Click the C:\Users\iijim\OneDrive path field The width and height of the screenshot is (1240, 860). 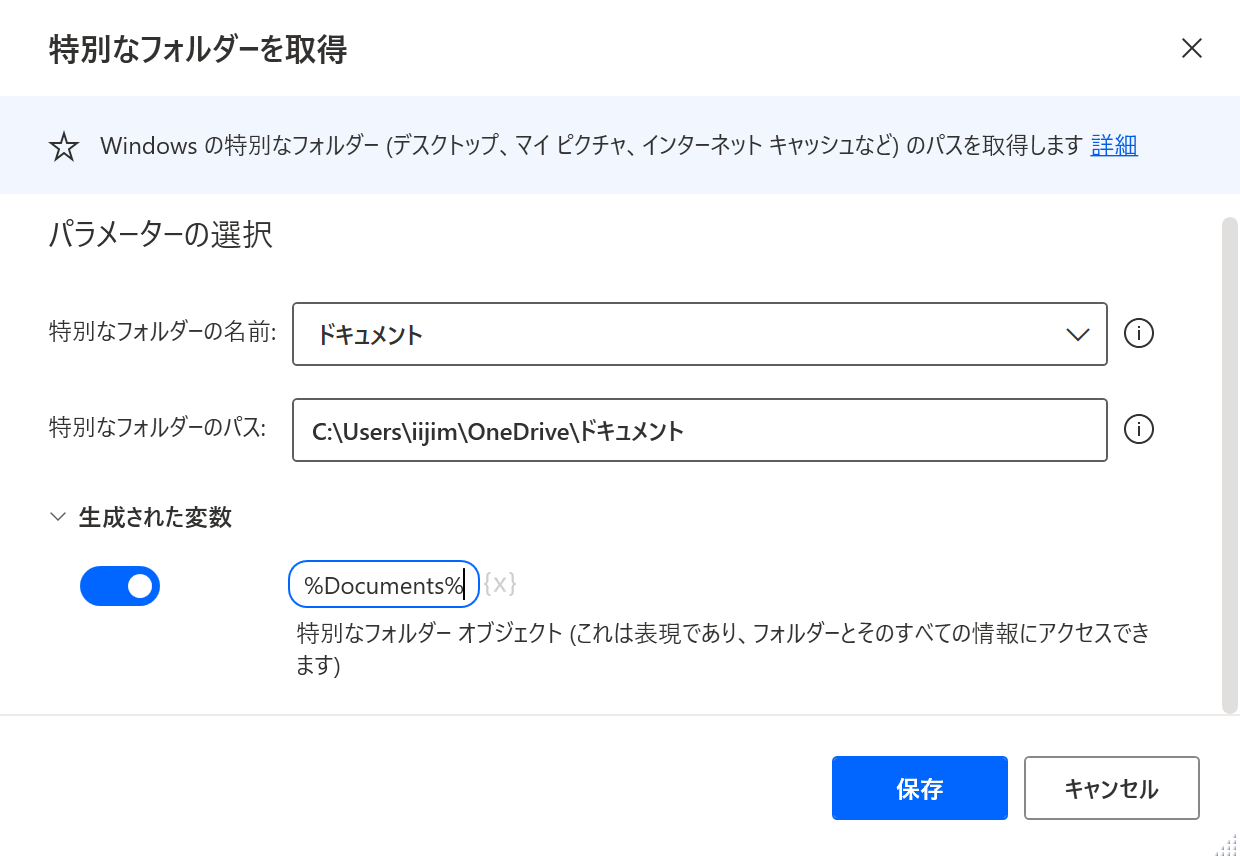click(700, 430)
